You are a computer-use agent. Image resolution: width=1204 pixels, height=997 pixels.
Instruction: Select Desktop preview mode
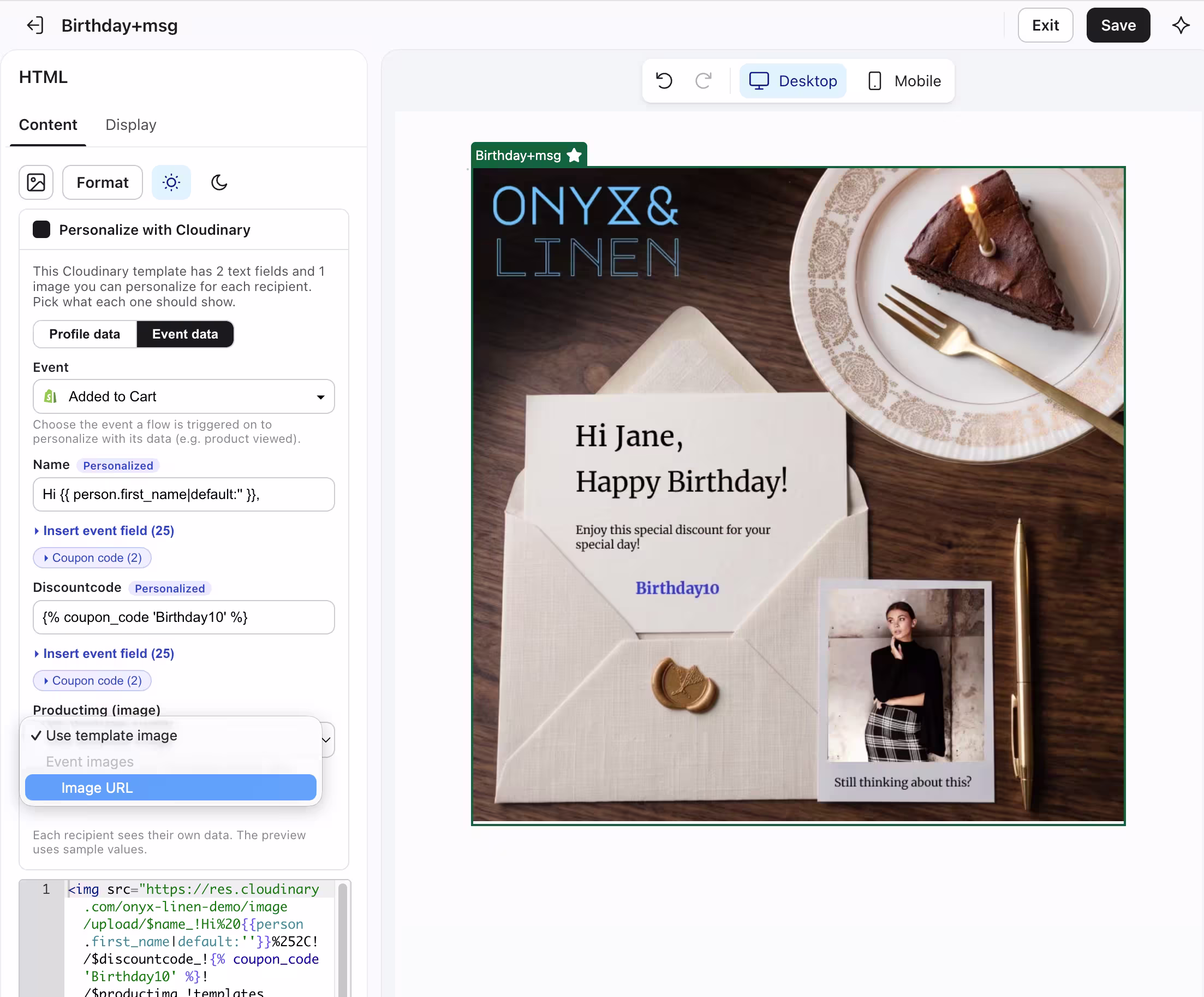[793, 81]
